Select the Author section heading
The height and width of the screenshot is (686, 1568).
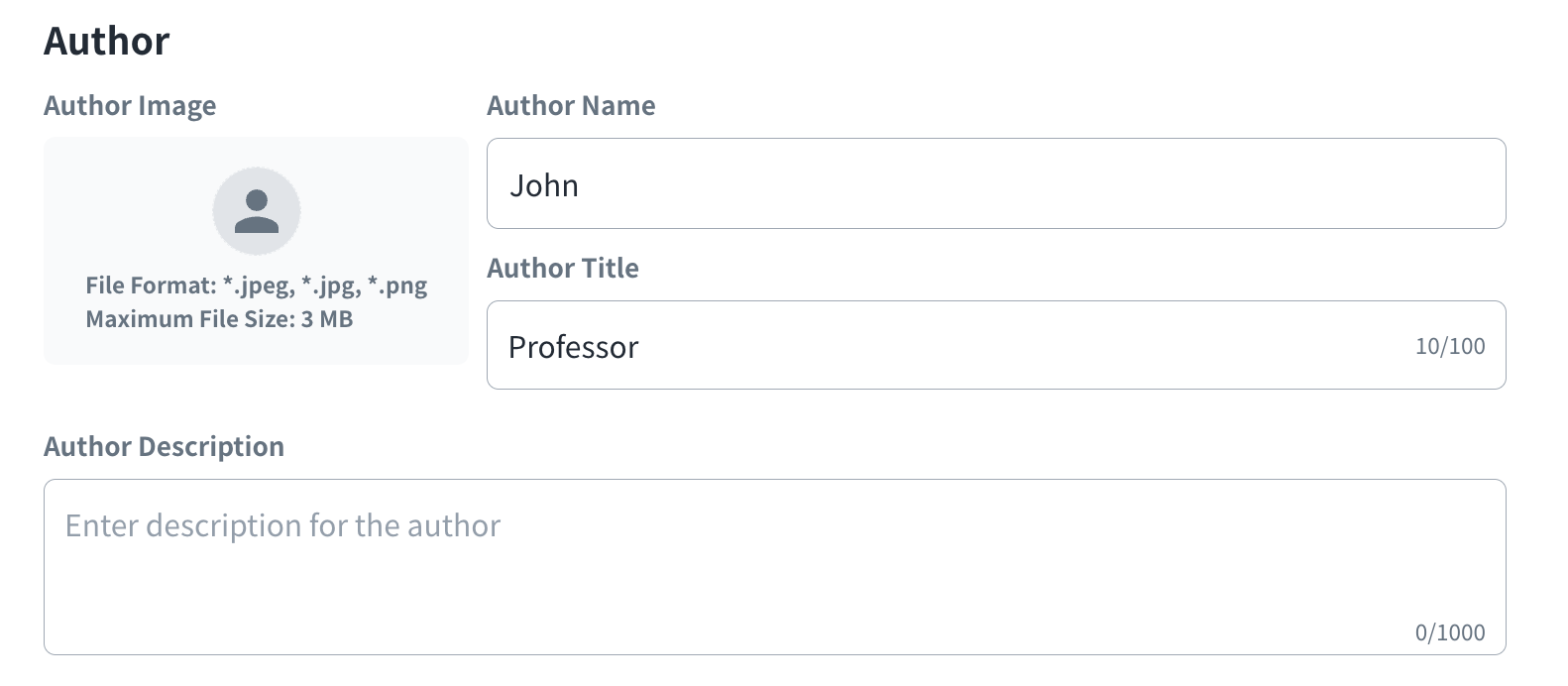click(x=107, y=41)
